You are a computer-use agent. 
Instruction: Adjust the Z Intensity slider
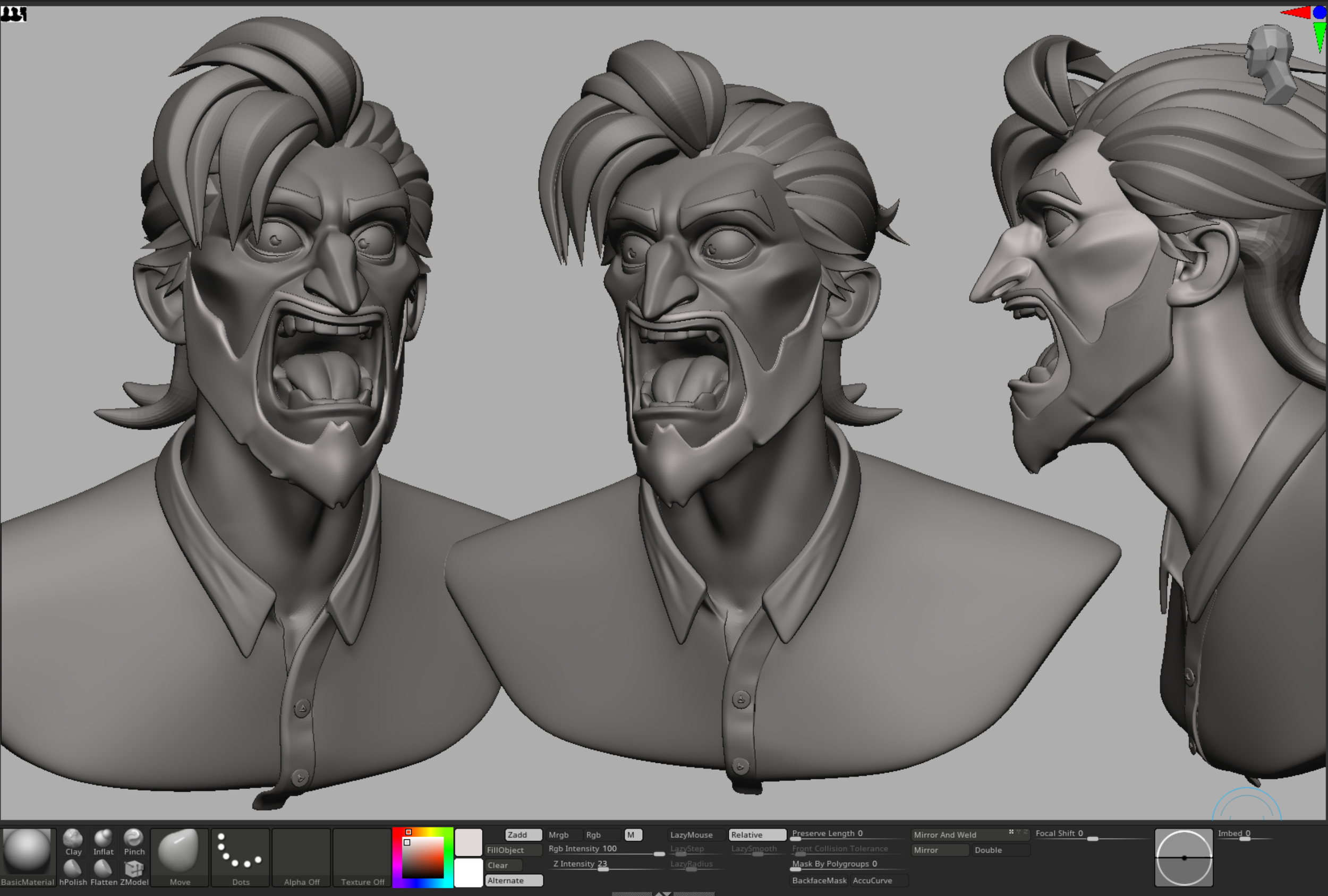(606, 865)
